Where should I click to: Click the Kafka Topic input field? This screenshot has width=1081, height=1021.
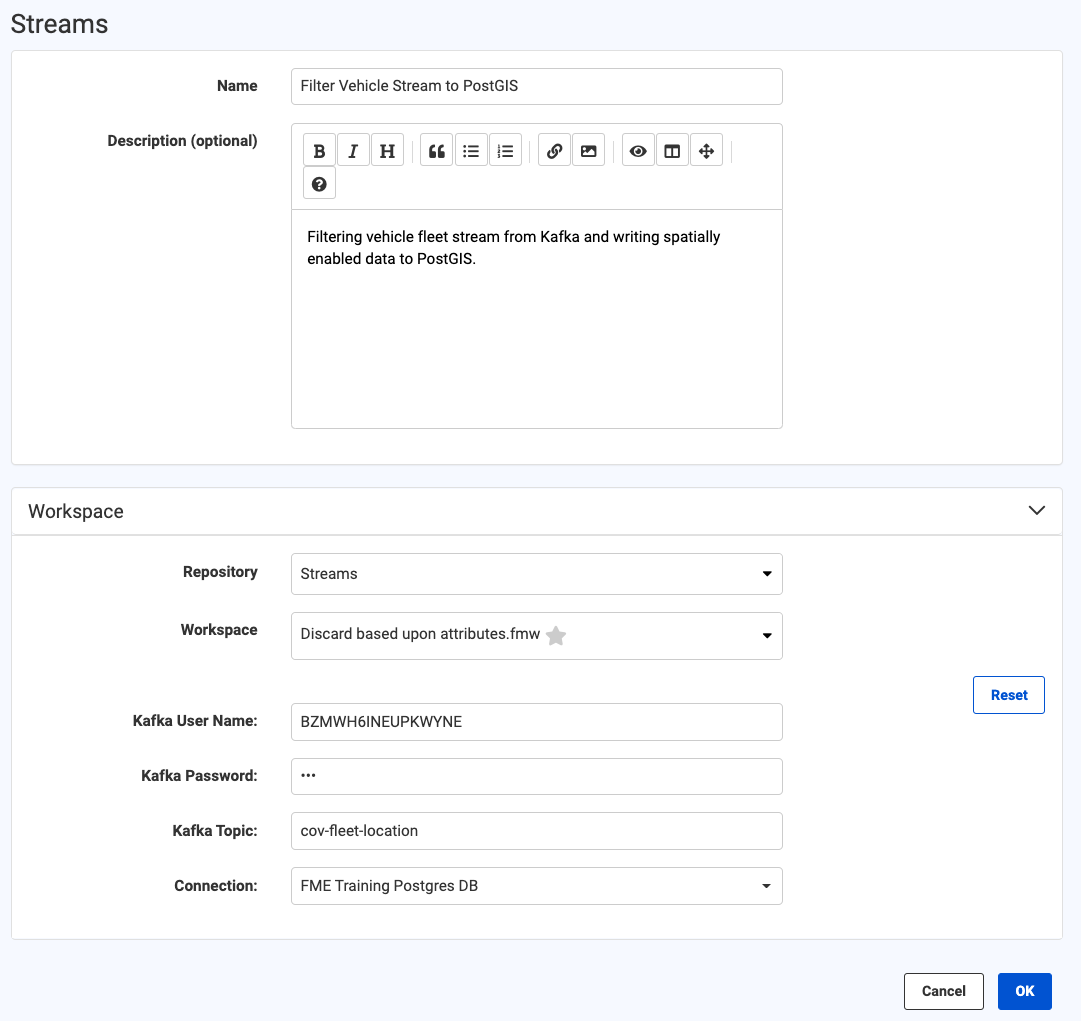[537, 831]
